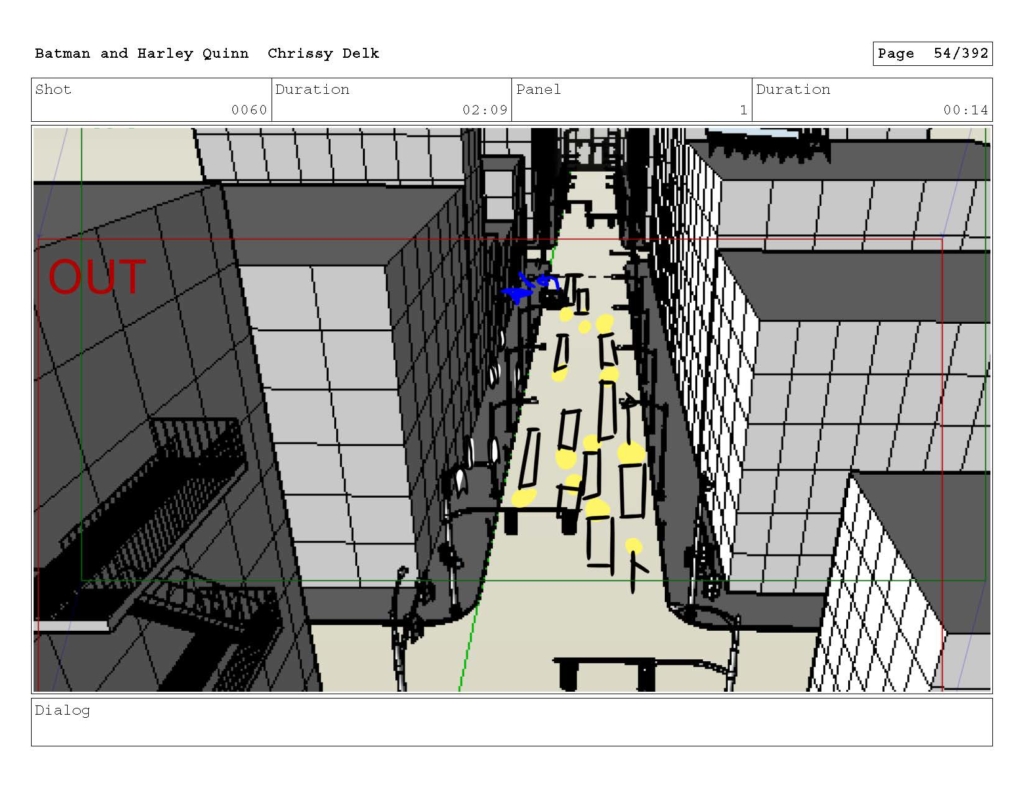
Task: Click the storyboard panel street drawing
Action: [x=511, y=410]
